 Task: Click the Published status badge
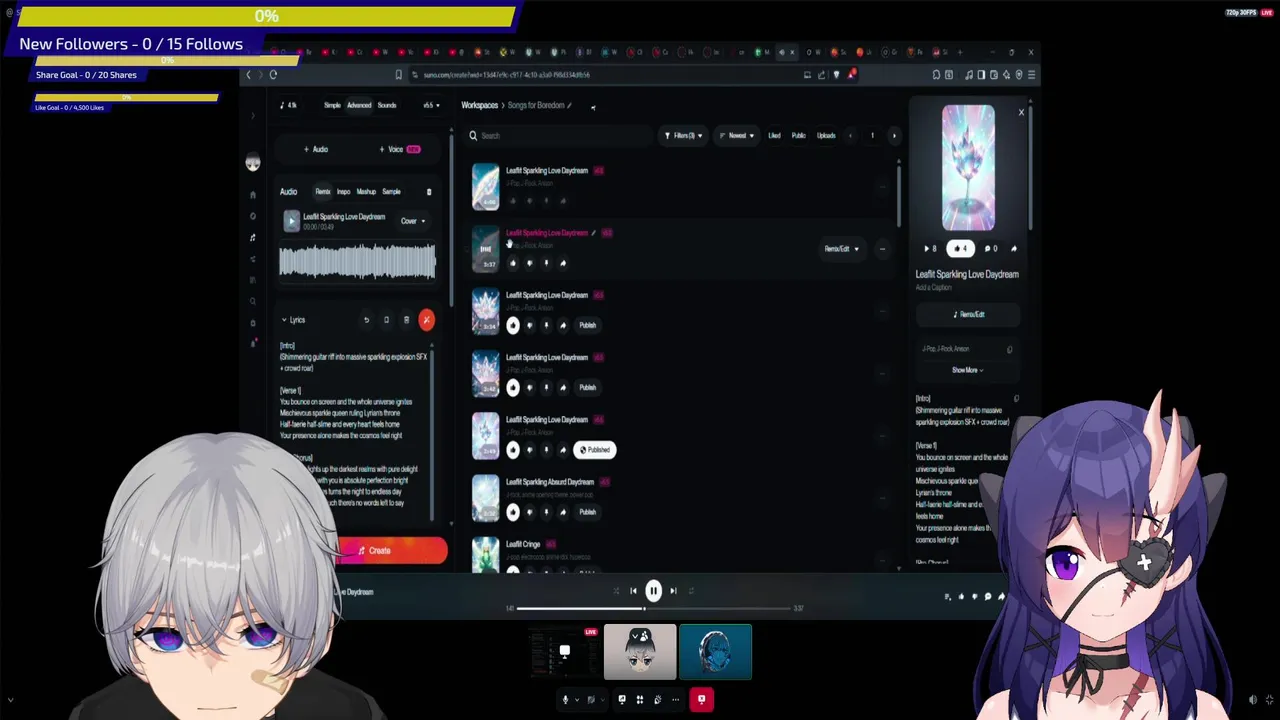[x=595, y=450]
